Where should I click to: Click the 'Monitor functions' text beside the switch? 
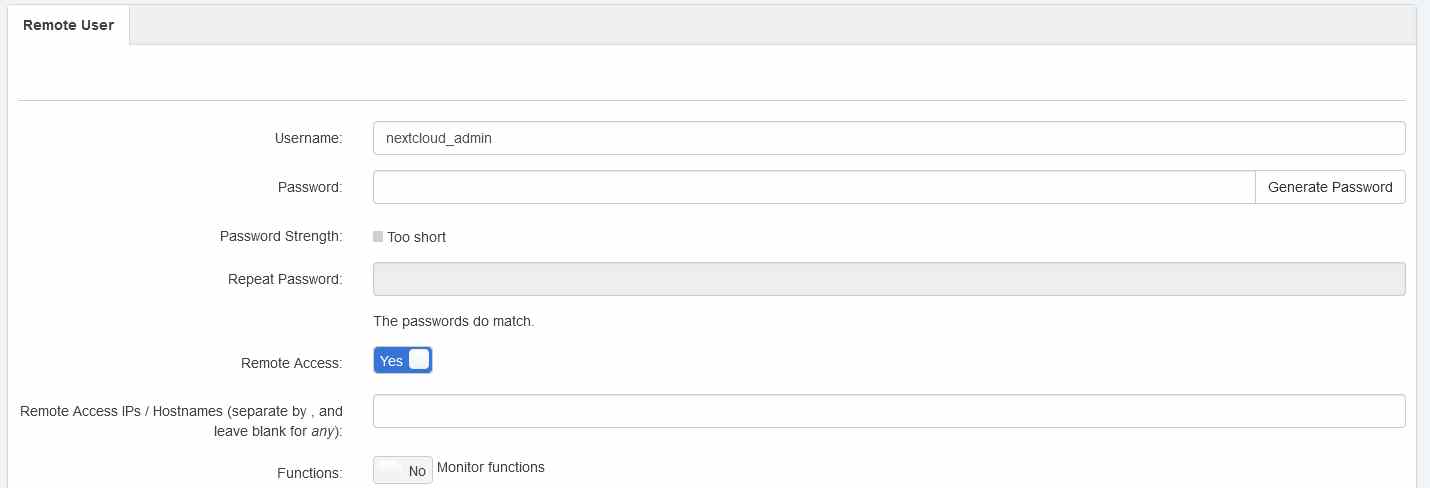point(490,467)
